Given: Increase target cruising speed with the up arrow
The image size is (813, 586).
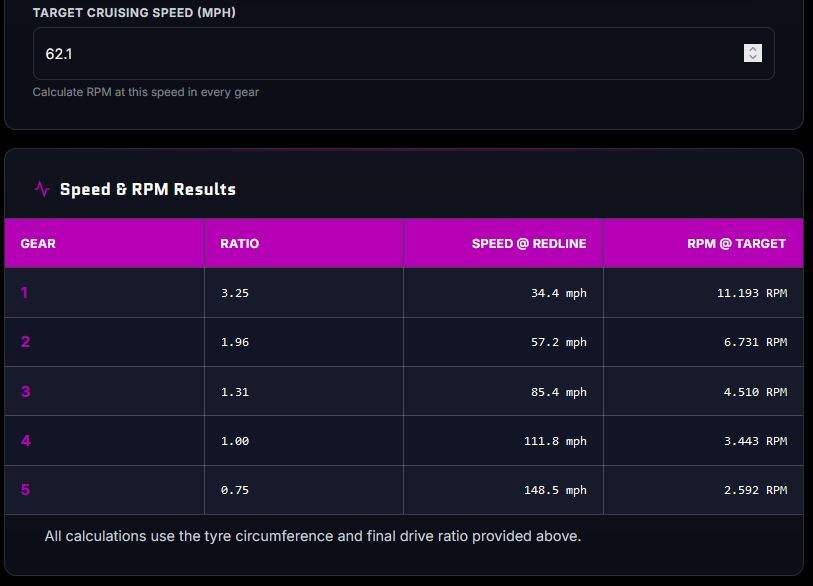Looking at the screenshot, I should [753, 49].
